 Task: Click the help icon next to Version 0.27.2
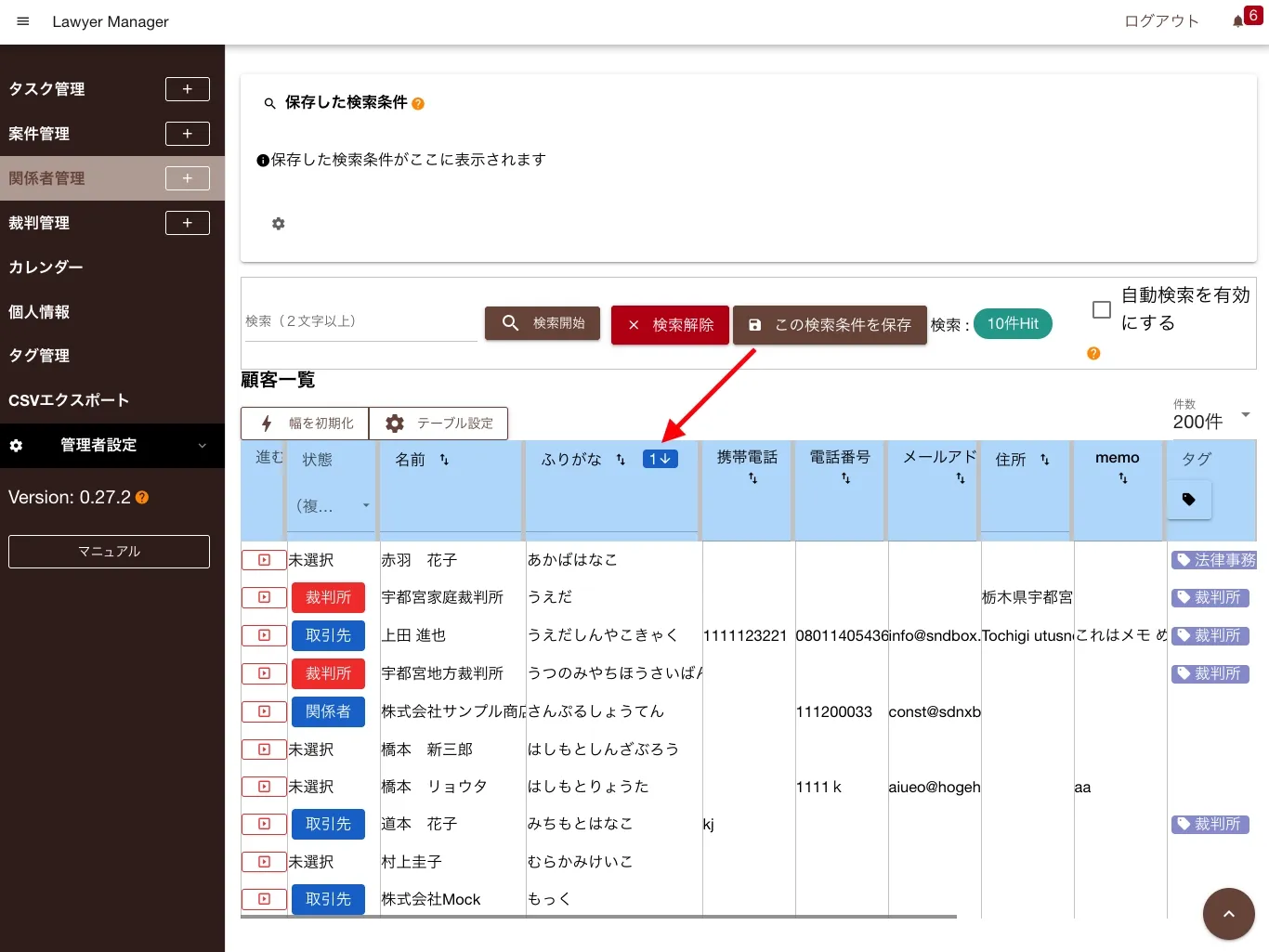coord(142,498)
